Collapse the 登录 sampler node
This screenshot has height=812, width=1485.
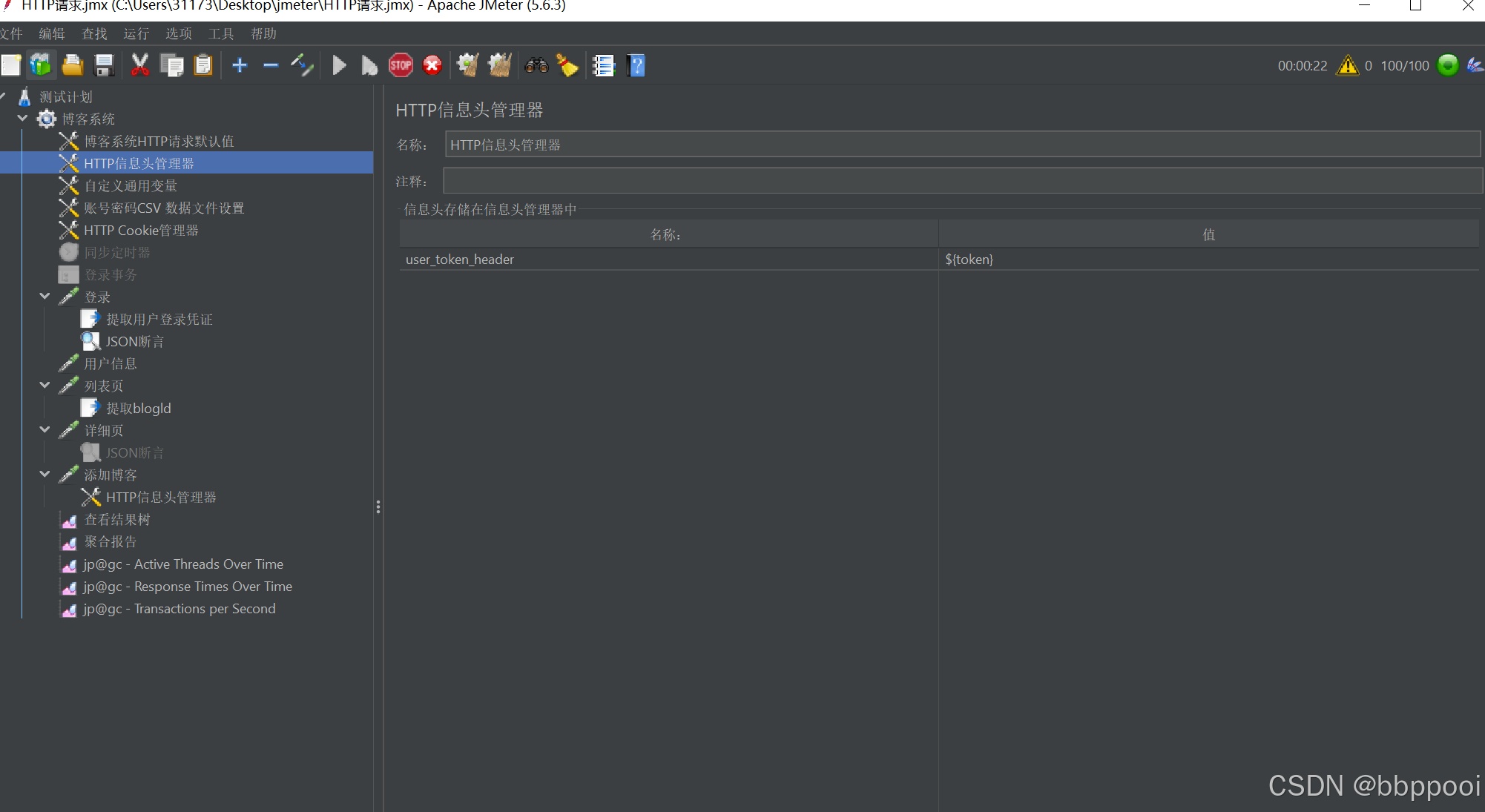[45, 297]
